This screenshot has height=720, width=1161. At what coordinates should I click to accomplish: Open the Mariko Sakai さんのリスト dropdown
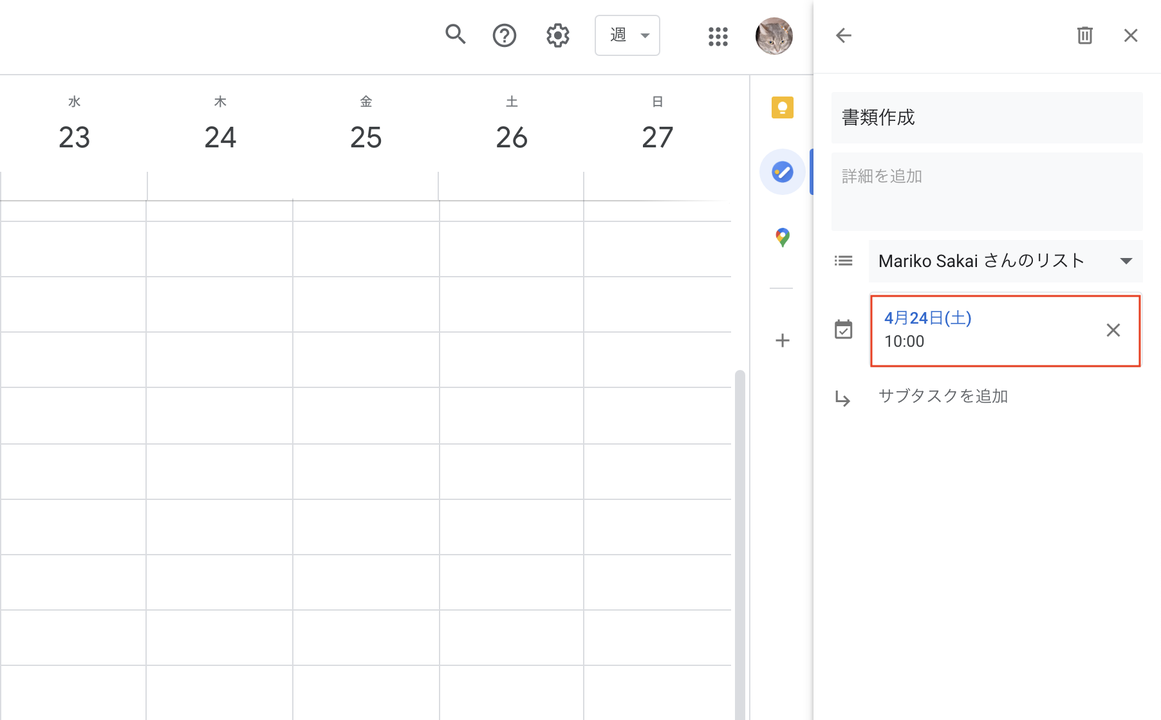point(1006,261)
